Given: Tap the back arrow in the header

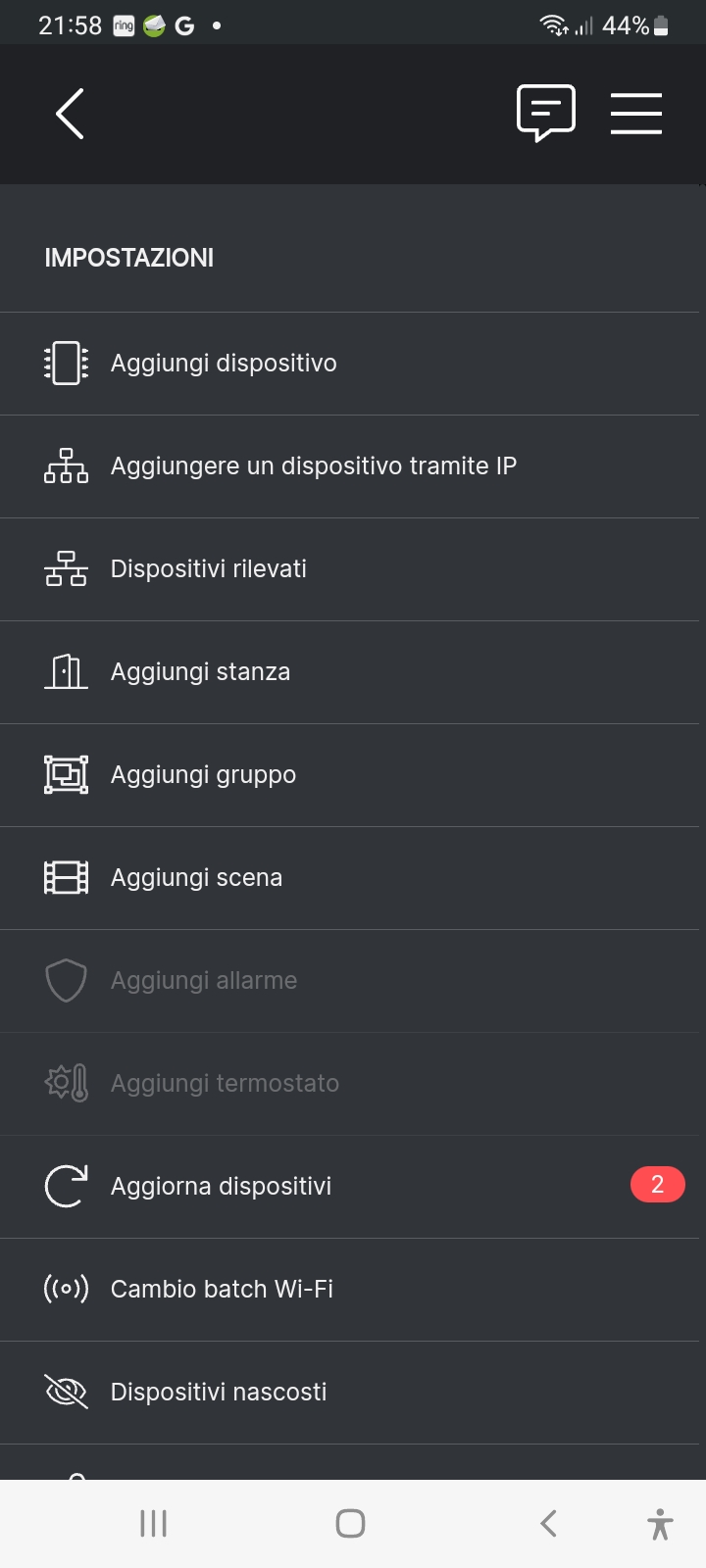Looking at the screenshot, I should [70, 114].
